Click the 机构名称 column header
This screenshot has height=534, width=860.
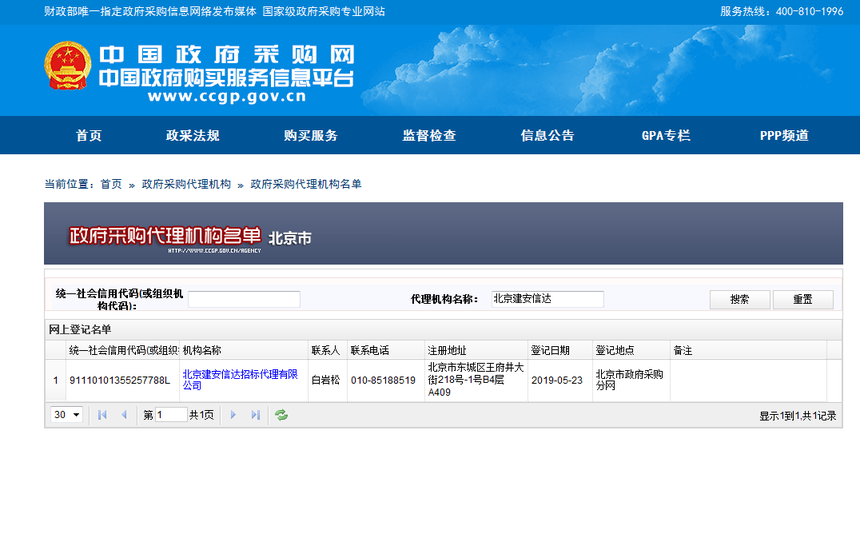pyautogui.click(x=244, y=350)
